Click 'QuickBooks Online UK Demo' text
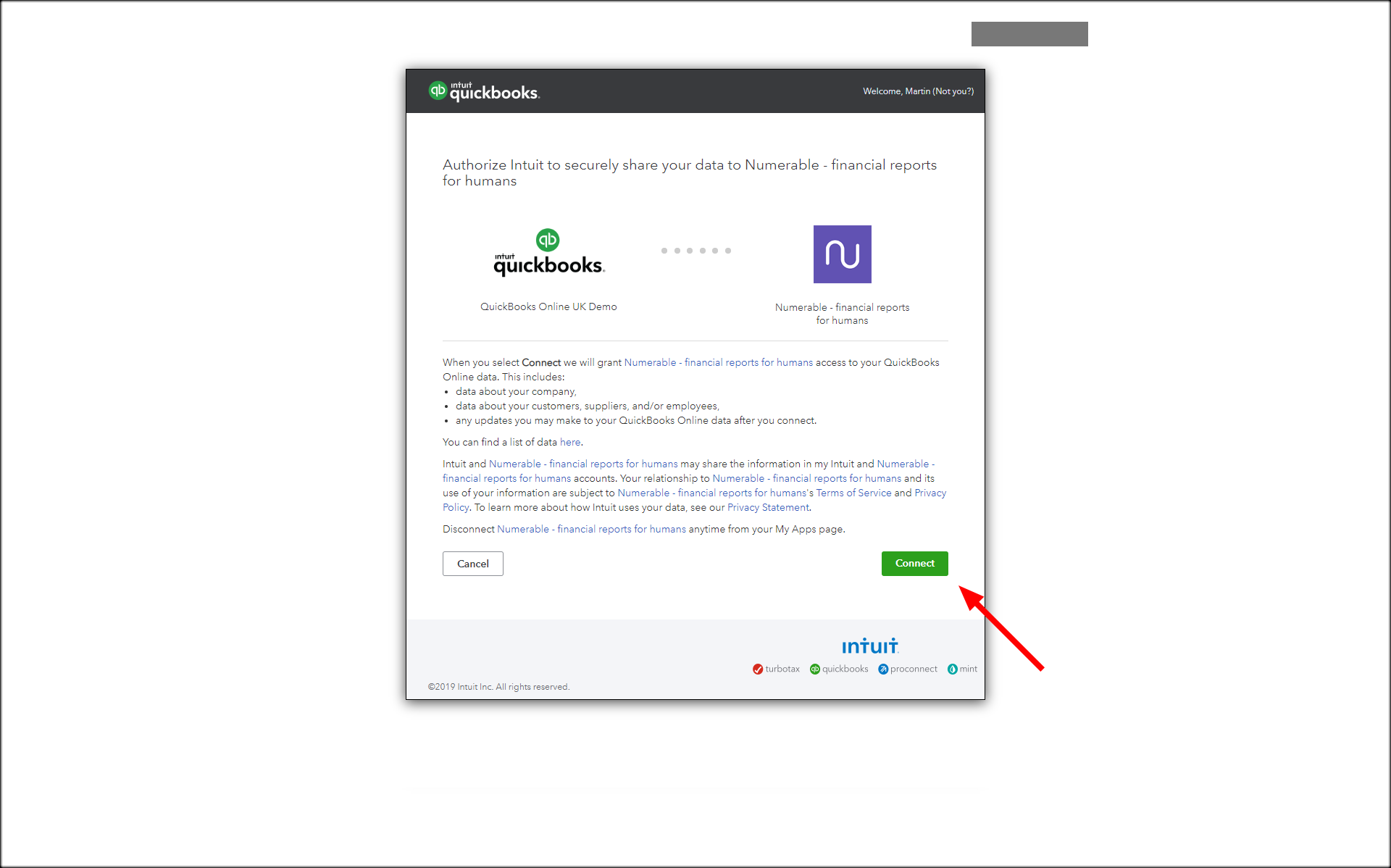The image size is (1391, 868). (x=548, y=306)
